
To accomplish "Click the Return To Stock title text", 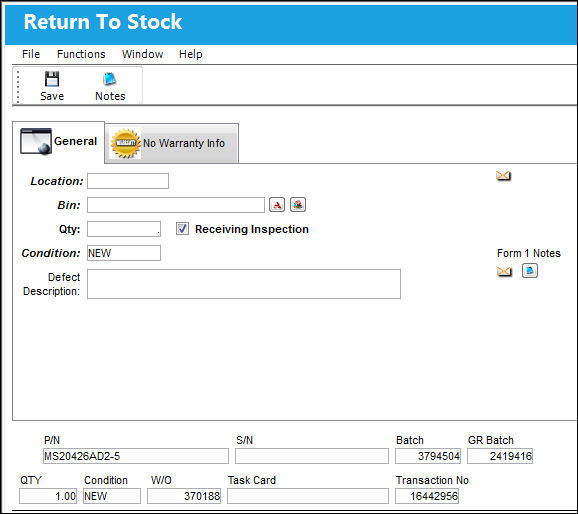I will tap(103, 22).
